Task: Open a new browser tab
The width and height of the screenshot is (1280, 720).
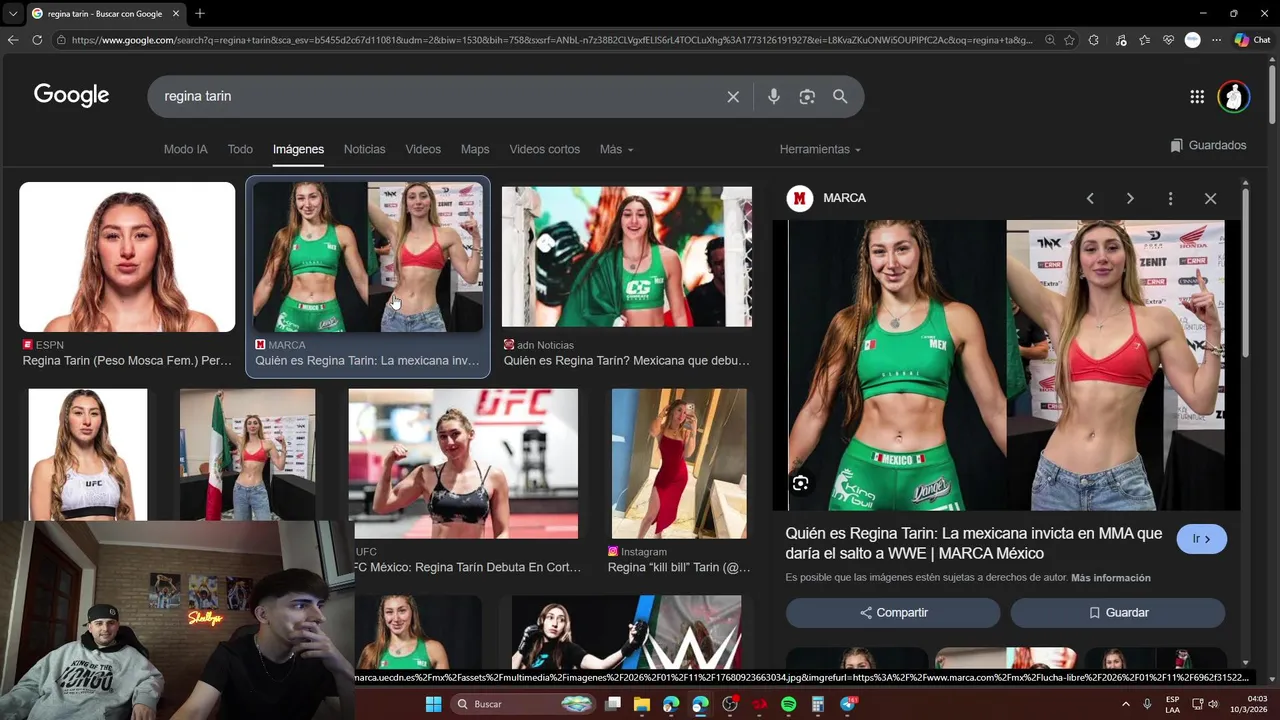Action: click(x=200, y=13)
